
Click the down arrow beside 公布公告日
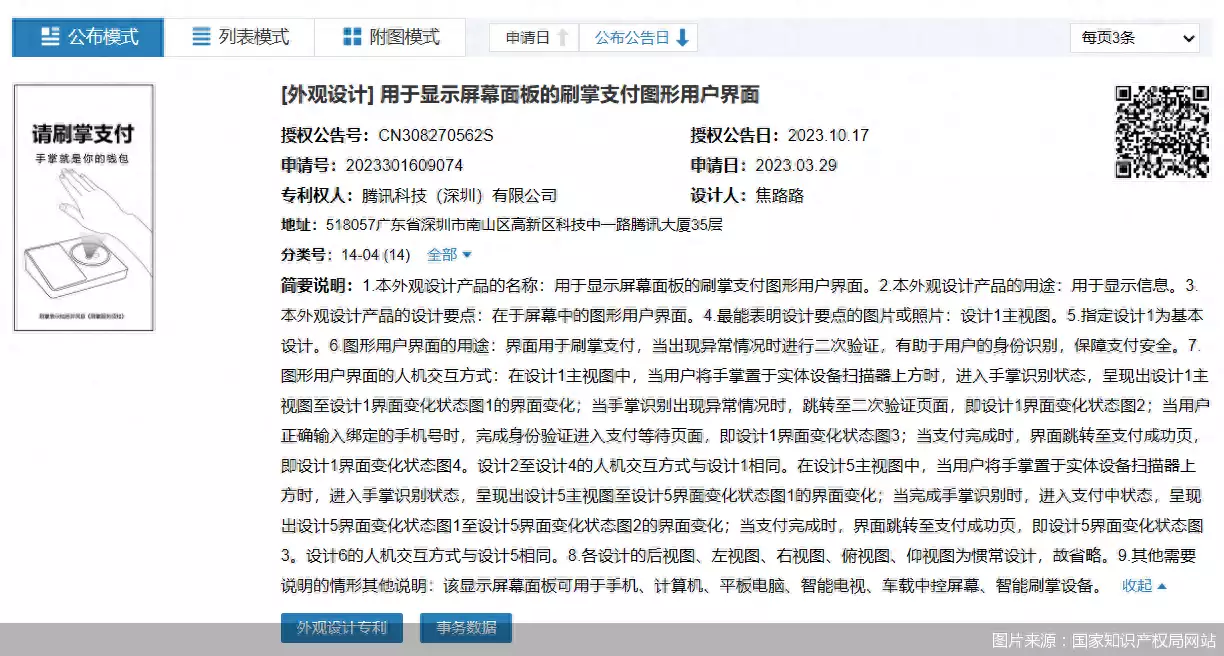point(683,38)
